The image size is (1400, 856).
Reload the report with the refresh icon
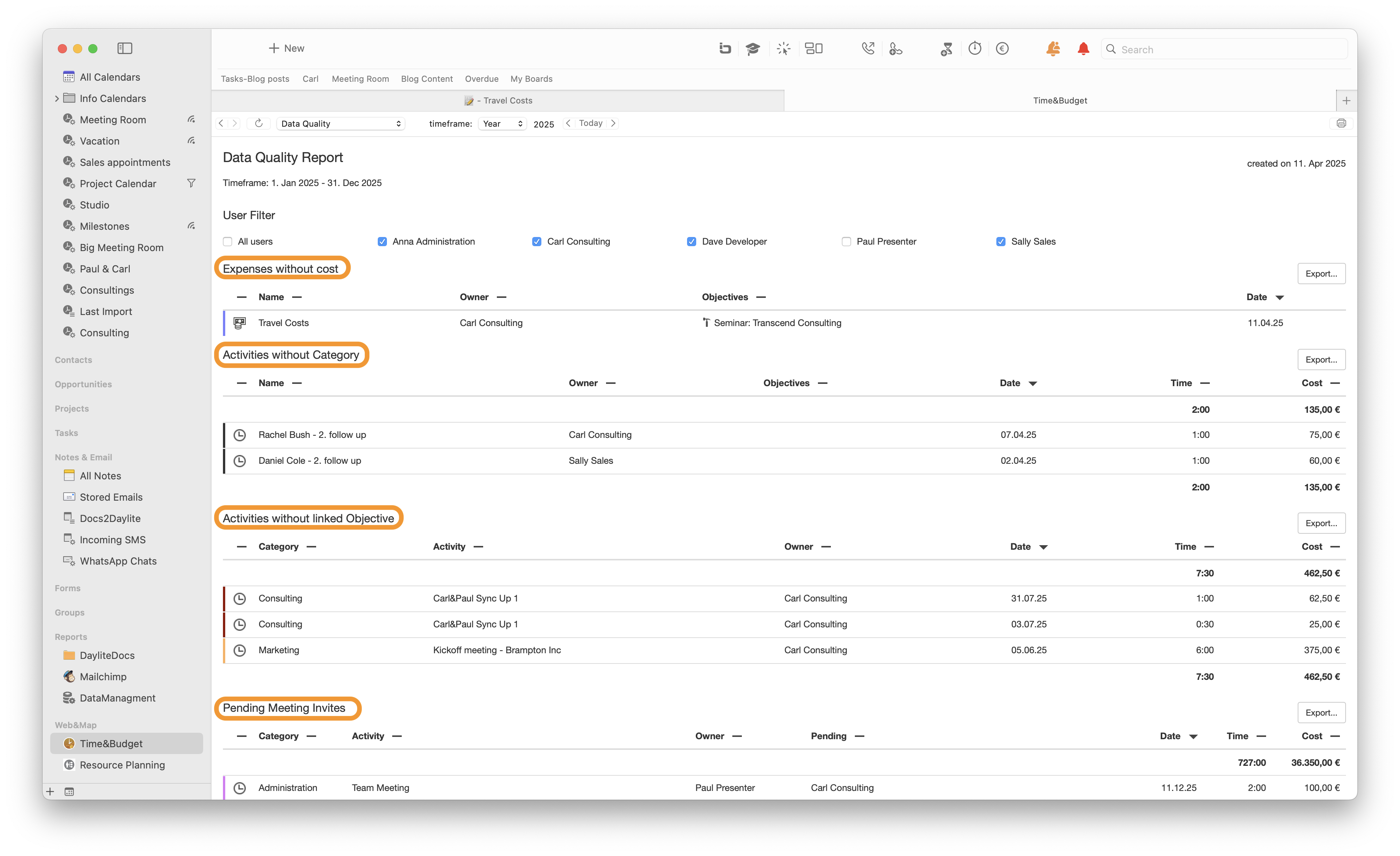259,123
